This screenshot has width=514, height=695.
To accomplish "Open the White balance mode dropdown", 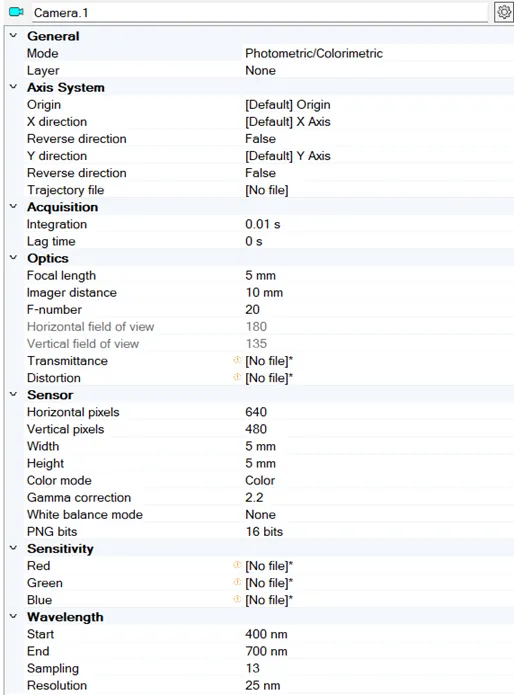I will click(379, 515).
